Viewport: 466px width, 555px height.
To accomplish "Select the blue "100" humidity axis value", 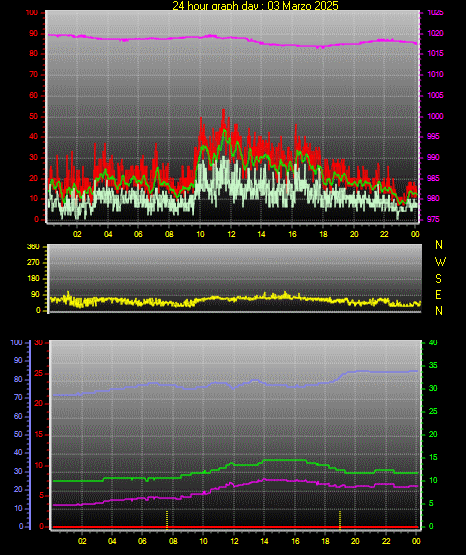I will pos(16,343).
